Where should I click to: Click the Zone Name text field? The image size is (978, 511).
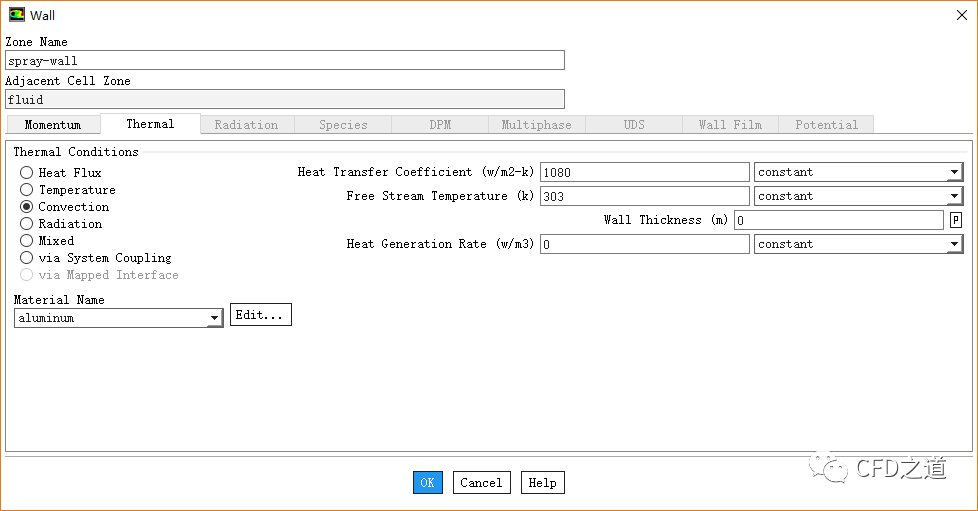[x=285, y=60]
